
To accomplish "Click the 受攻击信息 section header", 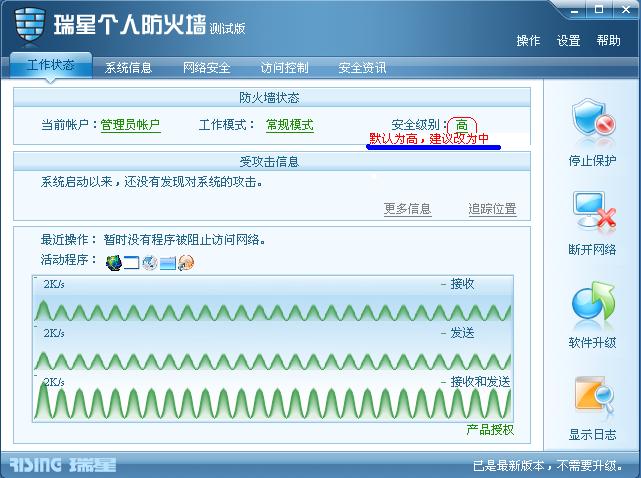I will click(272, 162).
